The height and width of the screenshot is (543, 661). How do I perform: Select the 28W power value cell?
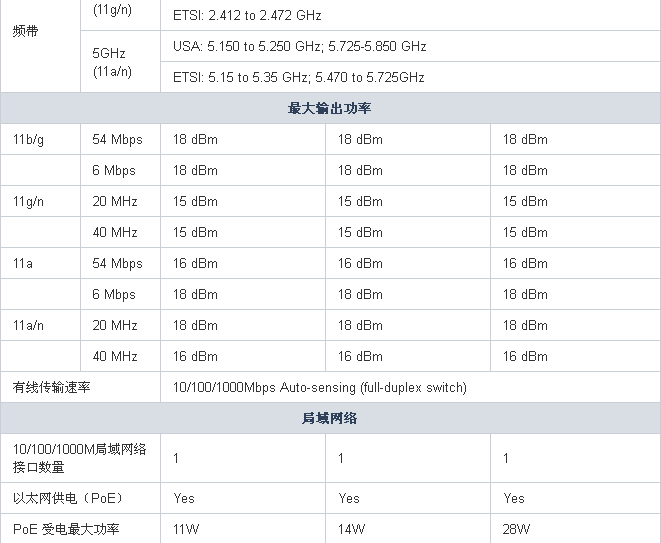tap(575, 529)
